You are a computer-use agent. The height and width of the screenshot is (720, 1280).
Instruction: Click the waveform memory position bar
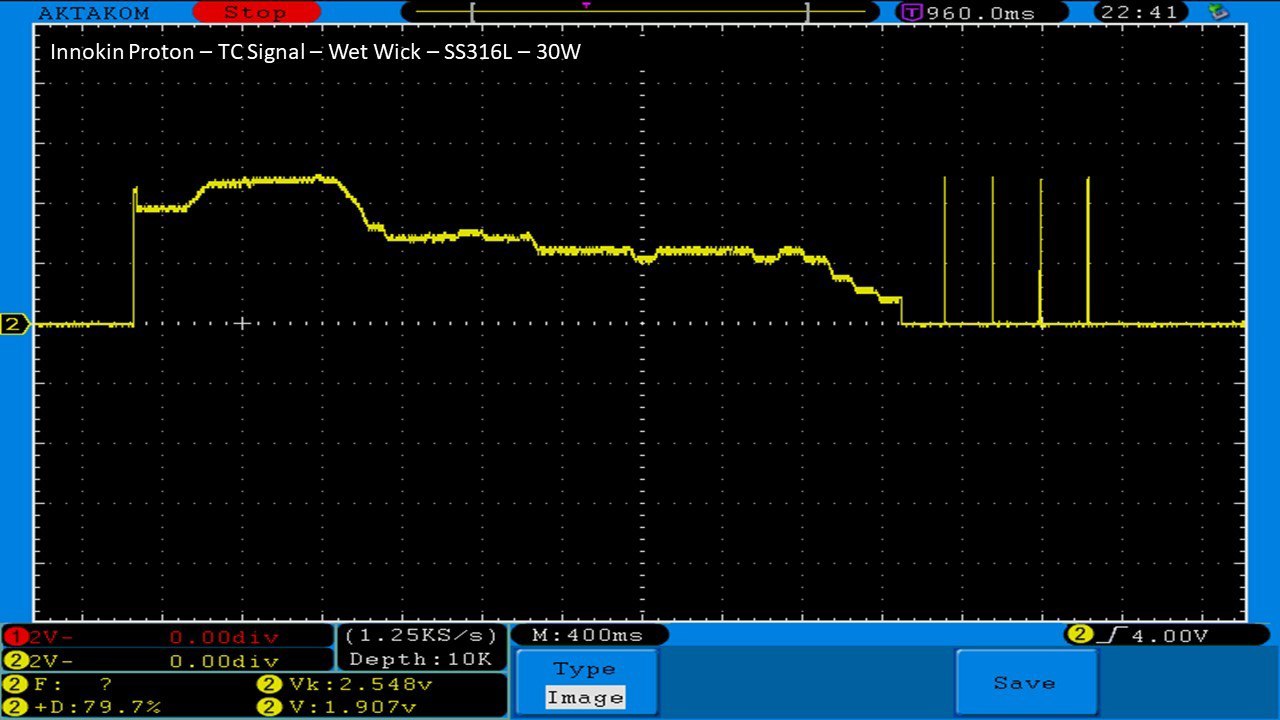[x=638, y=12]
